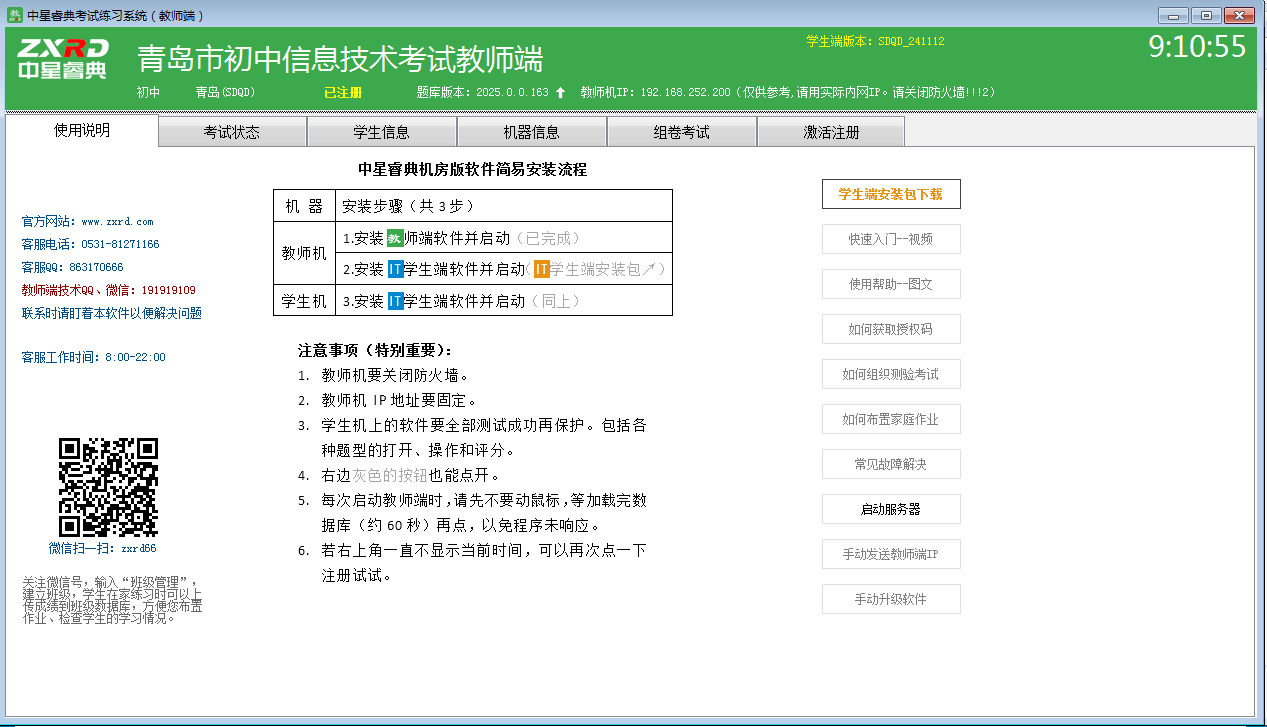The height and width of the screenshot is (727, 1267).
Task: Click the green 教 icon in step 1
Action: [x=395, y=238]
